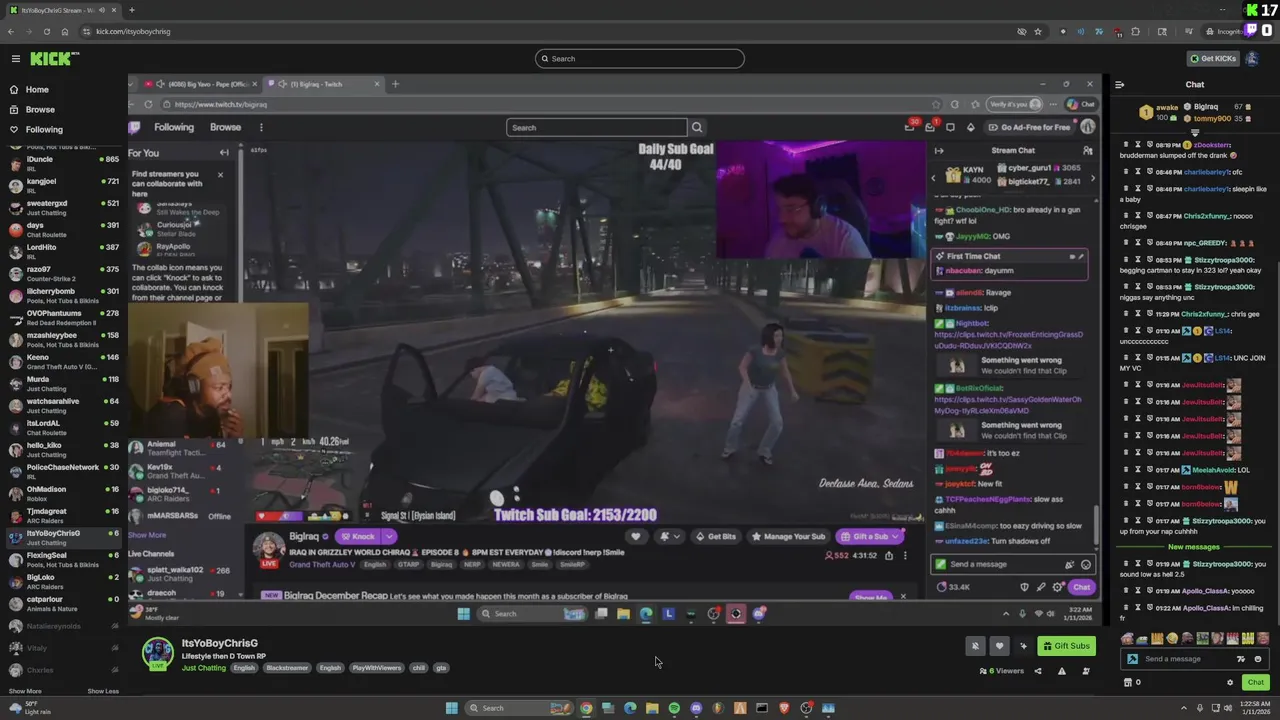The image size is (1280, 720).
Task: Pick the yellow laughing-face emote in chat row
Action: 1172,638
